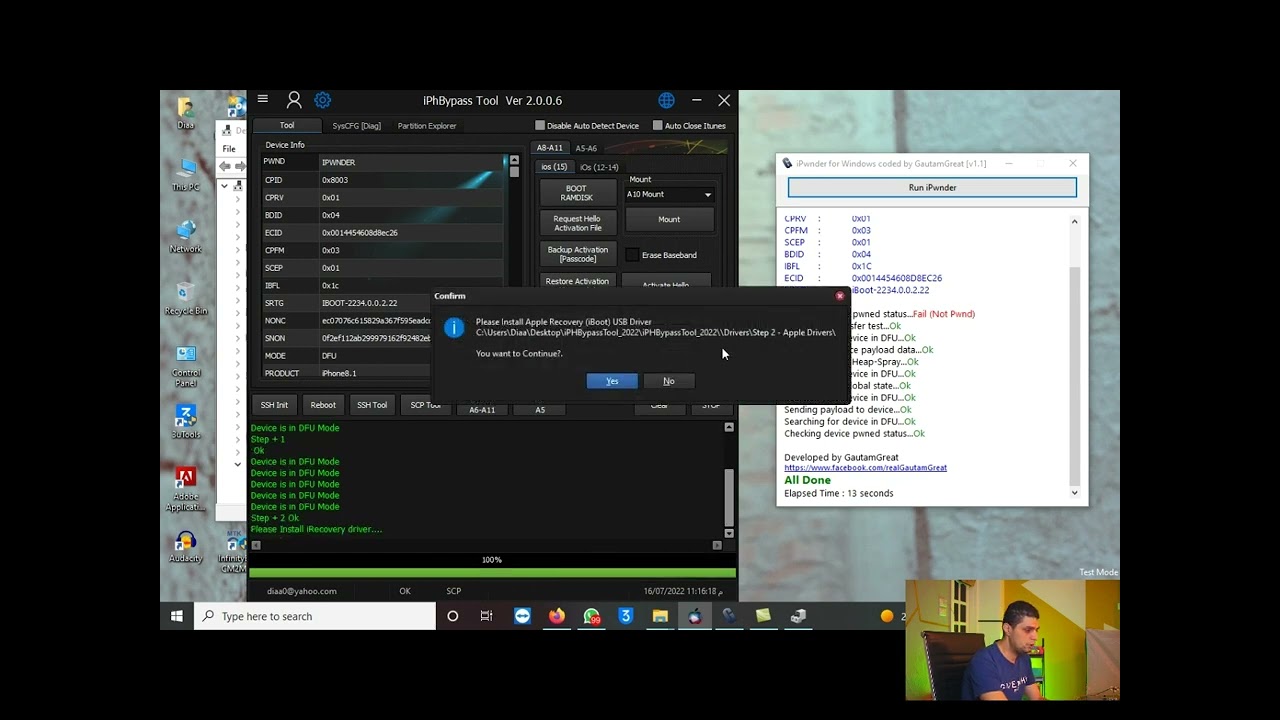Select A5-A6 tab
The image size is (1280, 720).
(586, 148)
